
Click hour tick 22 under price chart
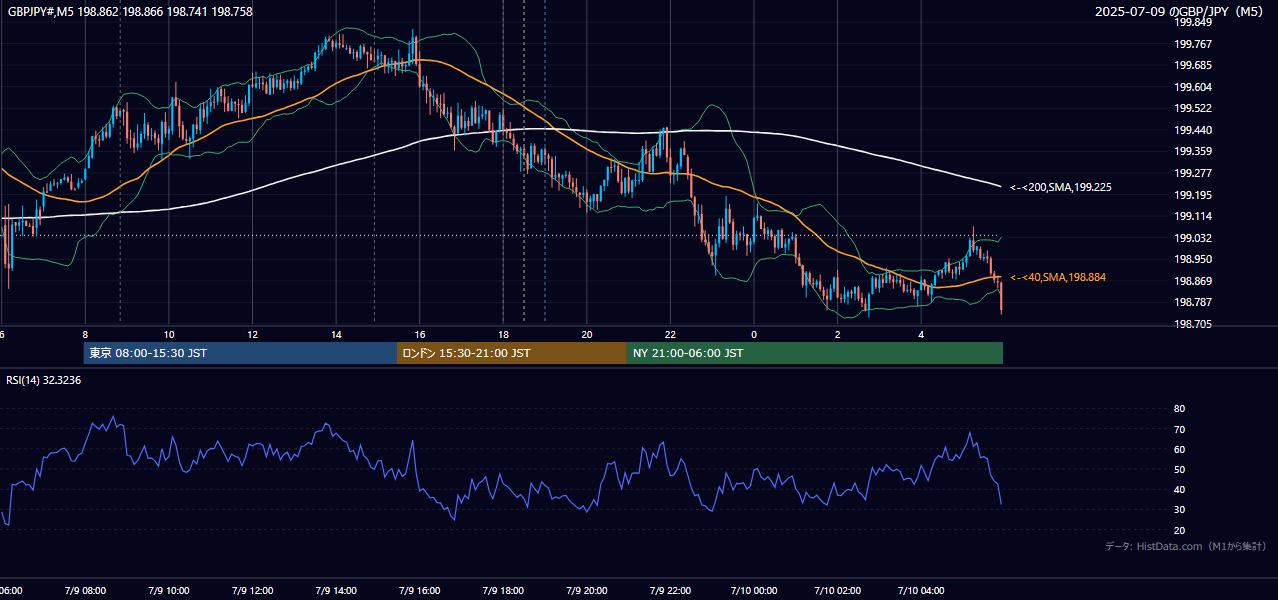click(671, 334)
